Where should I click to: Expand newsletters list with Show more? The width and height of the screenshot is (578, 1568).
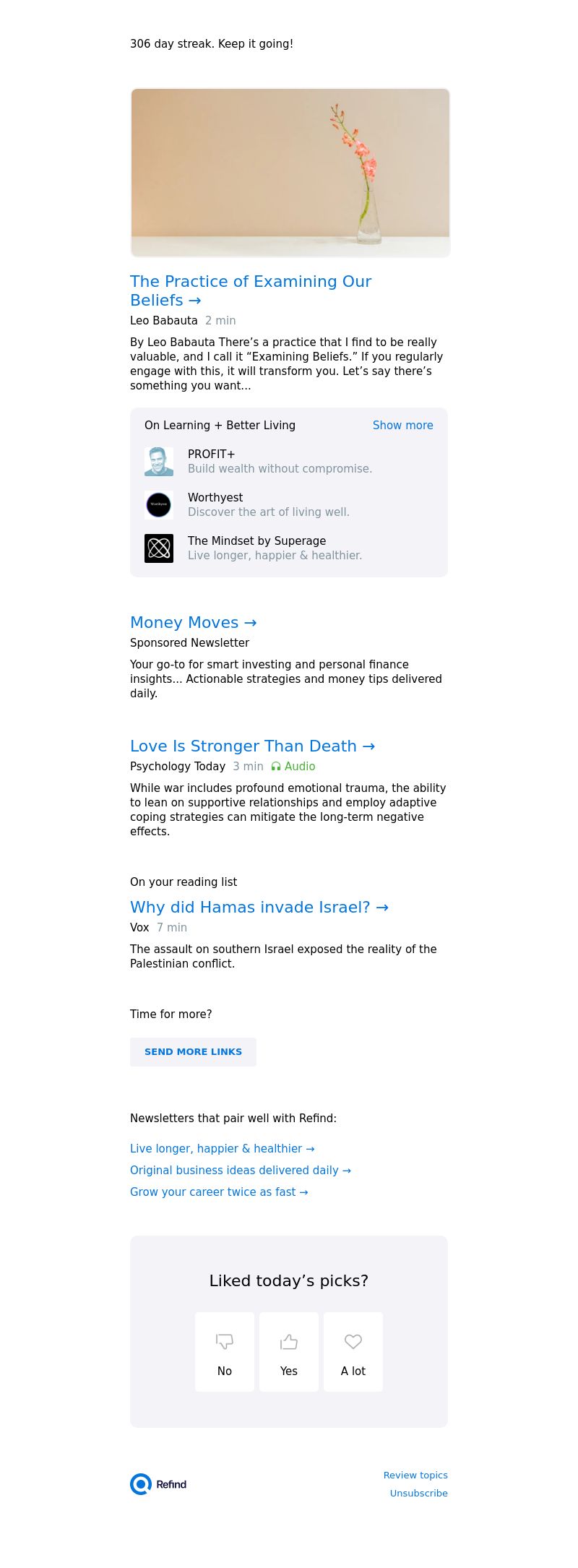click(x=403, y=426)
